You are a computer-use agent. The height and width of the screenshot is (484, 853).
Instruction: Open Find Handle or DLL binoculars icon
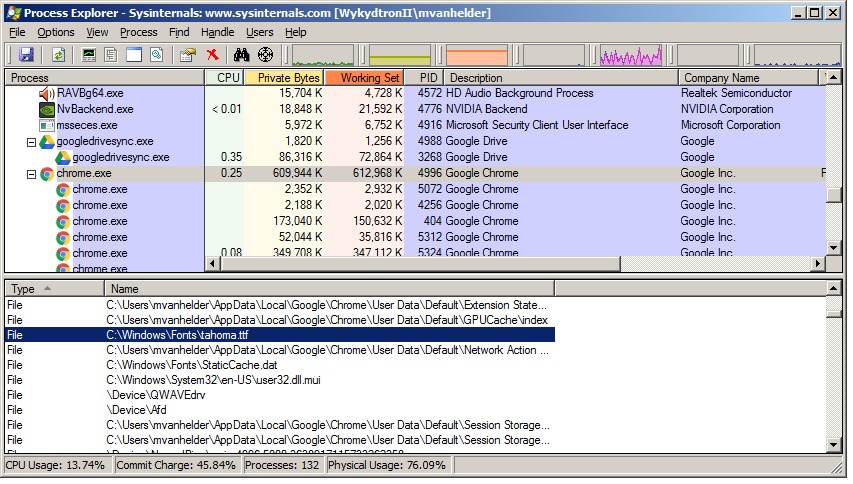(241, 55)
